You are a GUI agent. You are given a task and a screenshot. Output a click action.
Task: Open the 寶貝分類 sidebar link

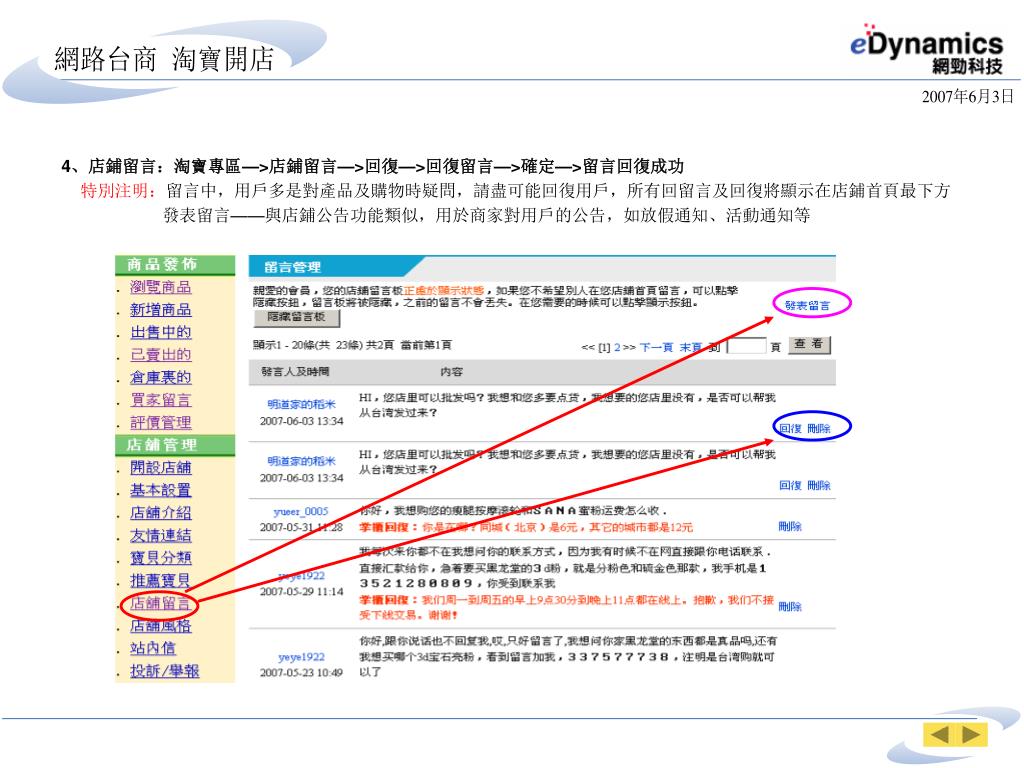161,558
